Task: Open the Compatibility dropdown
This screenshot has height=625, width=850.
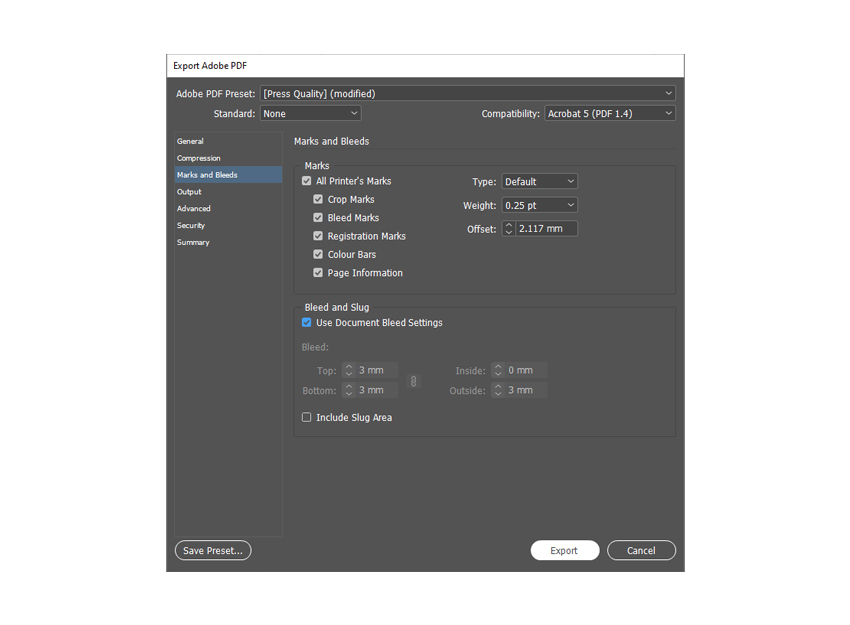Action: [610, 114]
